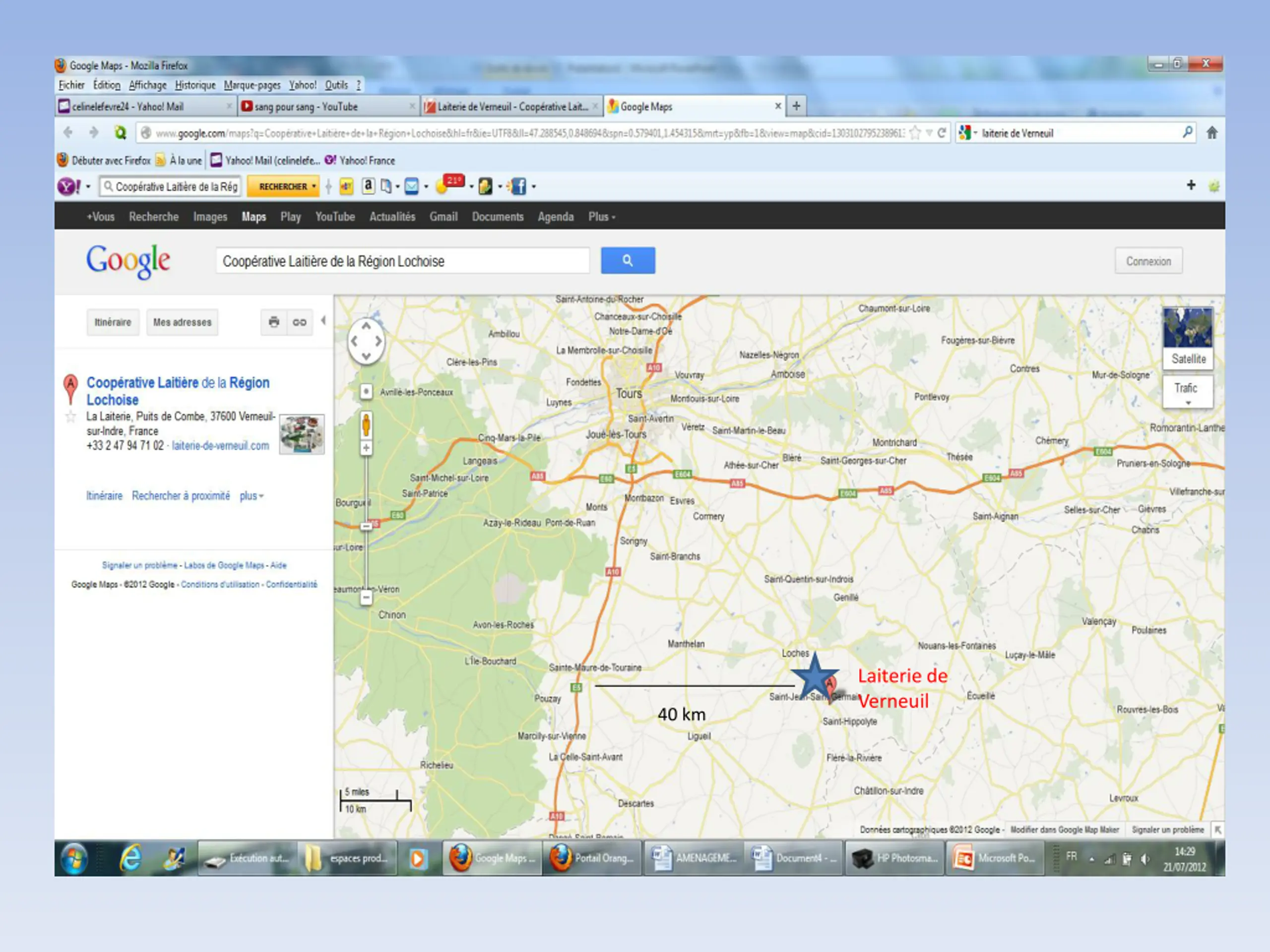Viewport: 1270px width, 952px height.
Task: Click the Firefox forward arrow
Action: click(x=93, y=132)
